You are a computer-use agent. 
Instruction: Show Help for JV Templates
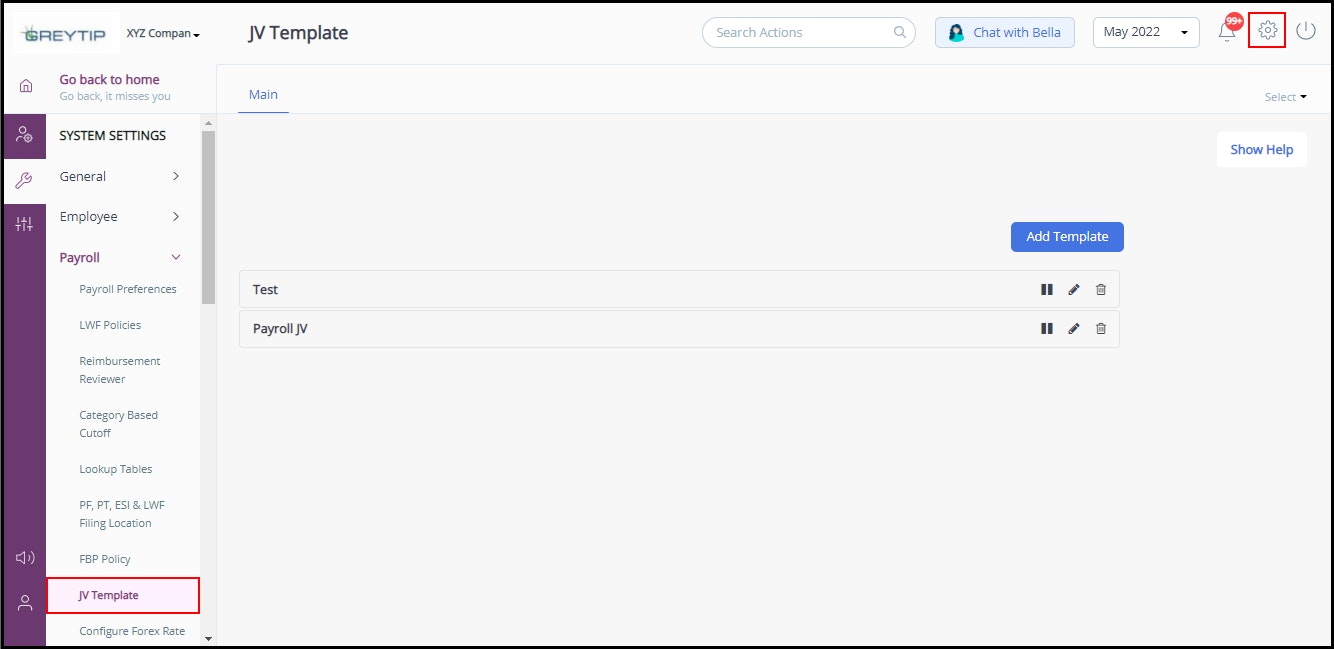1261,149
